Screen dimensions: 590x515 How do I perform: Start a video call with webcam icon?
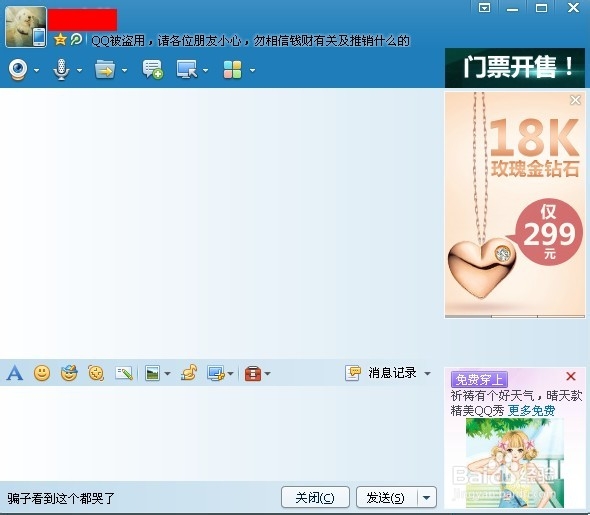18,70
